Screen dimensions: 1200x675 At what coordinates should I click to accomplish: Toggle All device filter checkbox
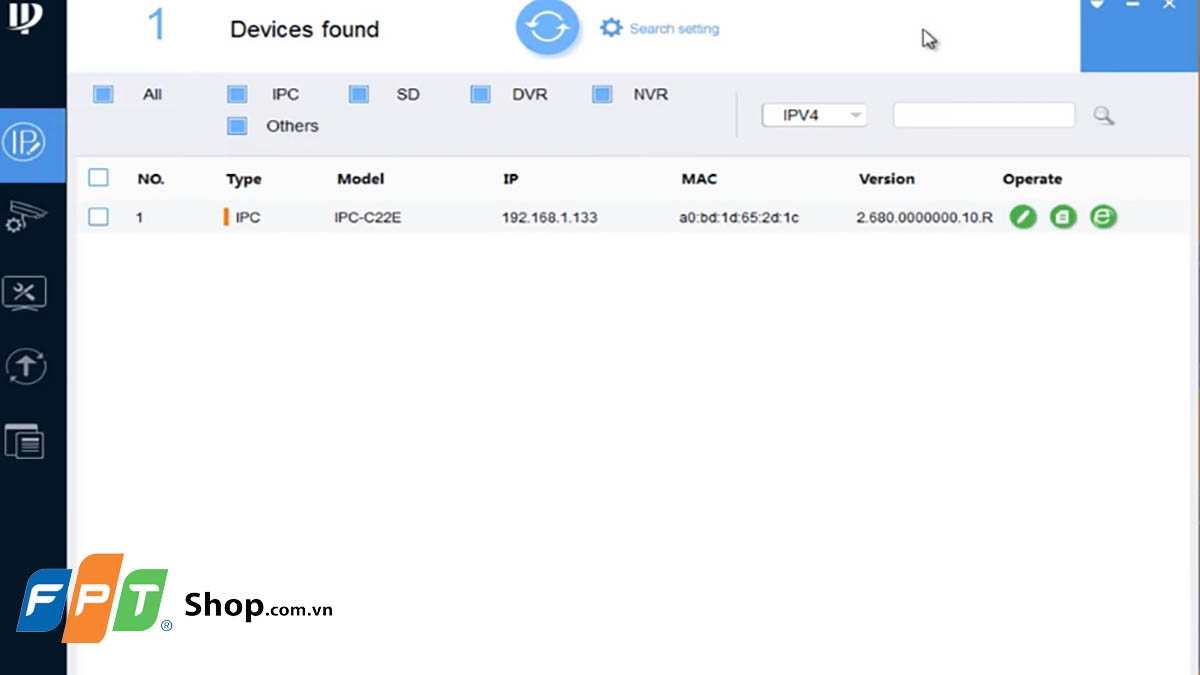[103, 95]
